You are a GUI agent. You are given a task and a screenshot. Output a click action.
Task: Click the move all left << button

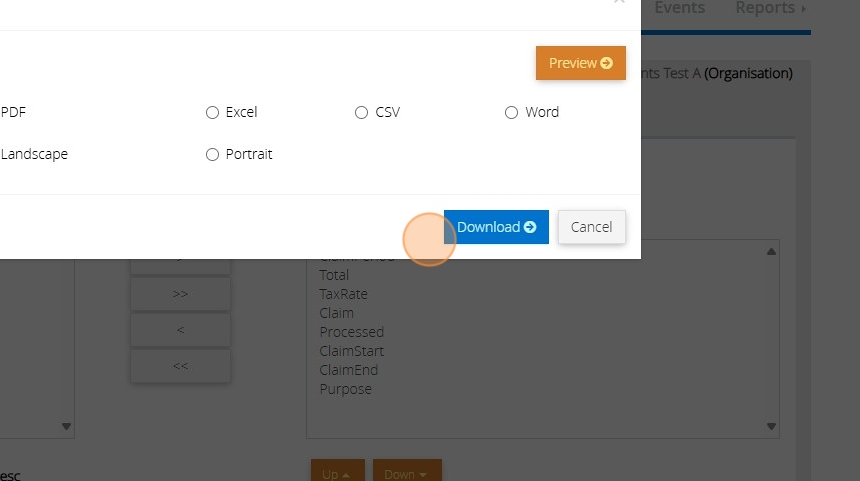coord(180,366)
